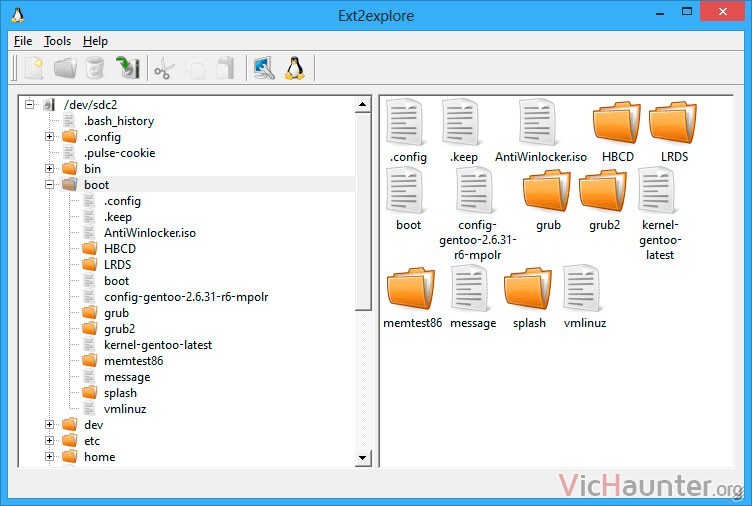This screenshot has width=752, height=506.
Task: Select .keep under boot in the tree
Action: click(x=118, y=216)
